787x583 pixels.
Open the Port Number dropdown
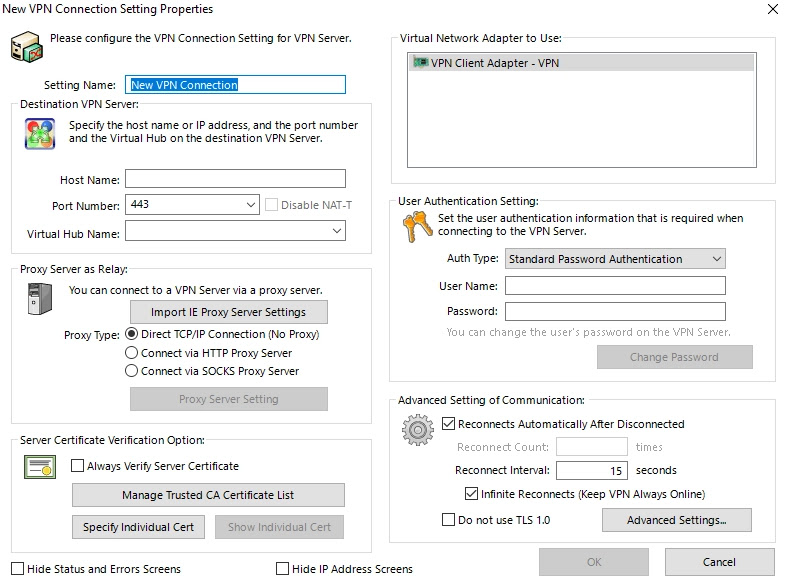[x=250, y=205]
